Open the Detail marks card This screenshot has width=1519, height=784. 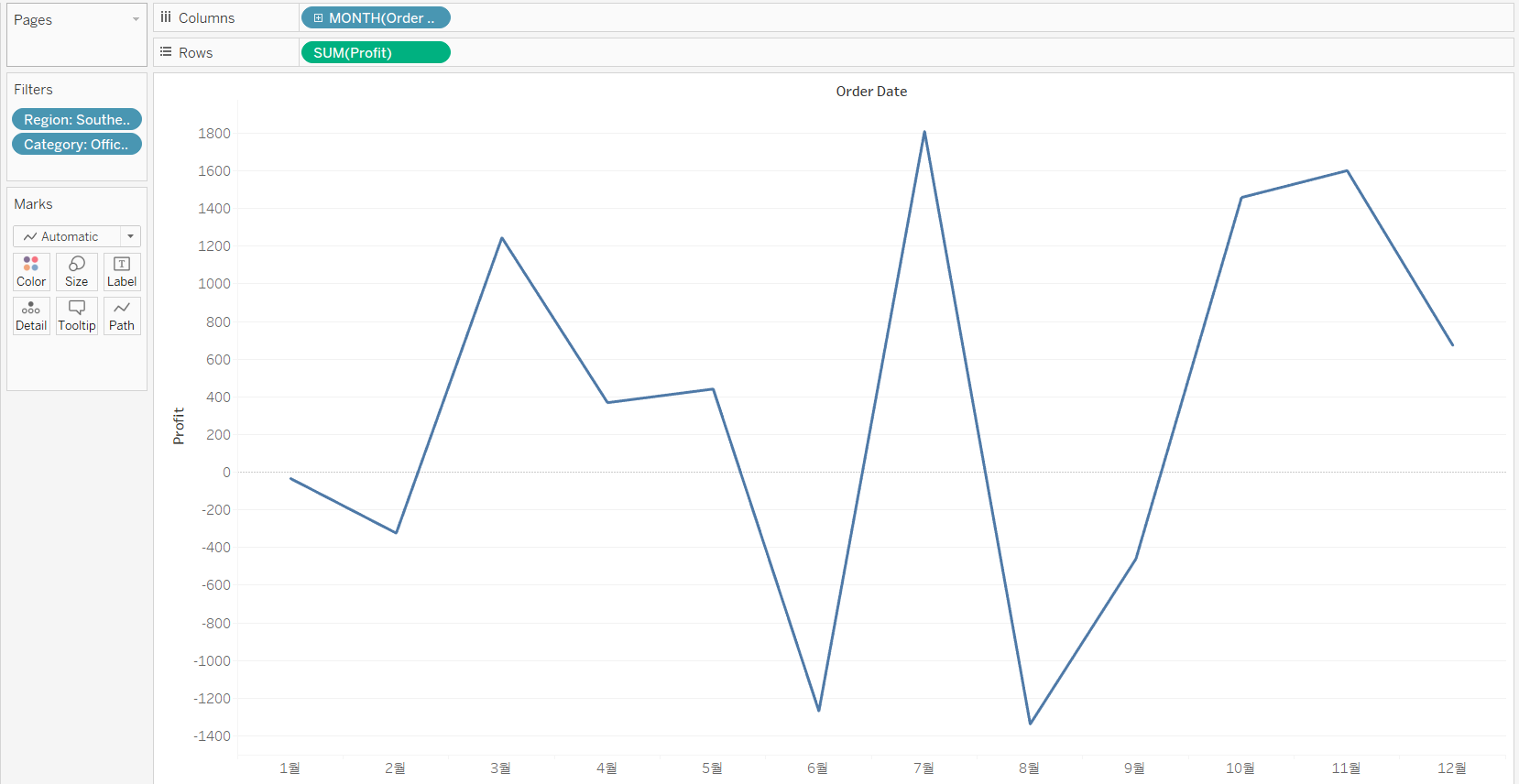pos(31,316)
